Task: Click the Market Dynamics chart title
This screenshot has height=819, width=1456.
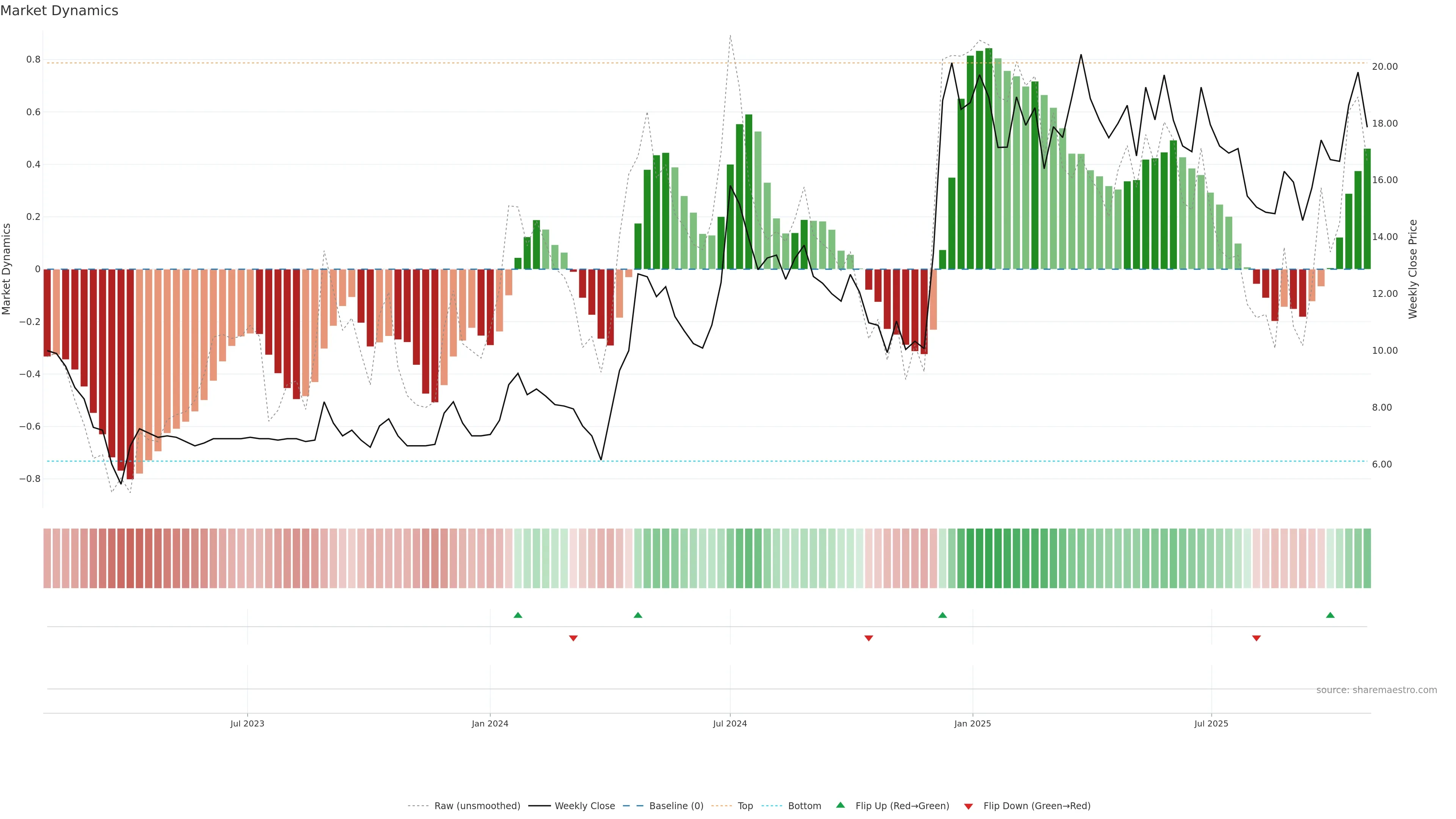Action: 60,11
